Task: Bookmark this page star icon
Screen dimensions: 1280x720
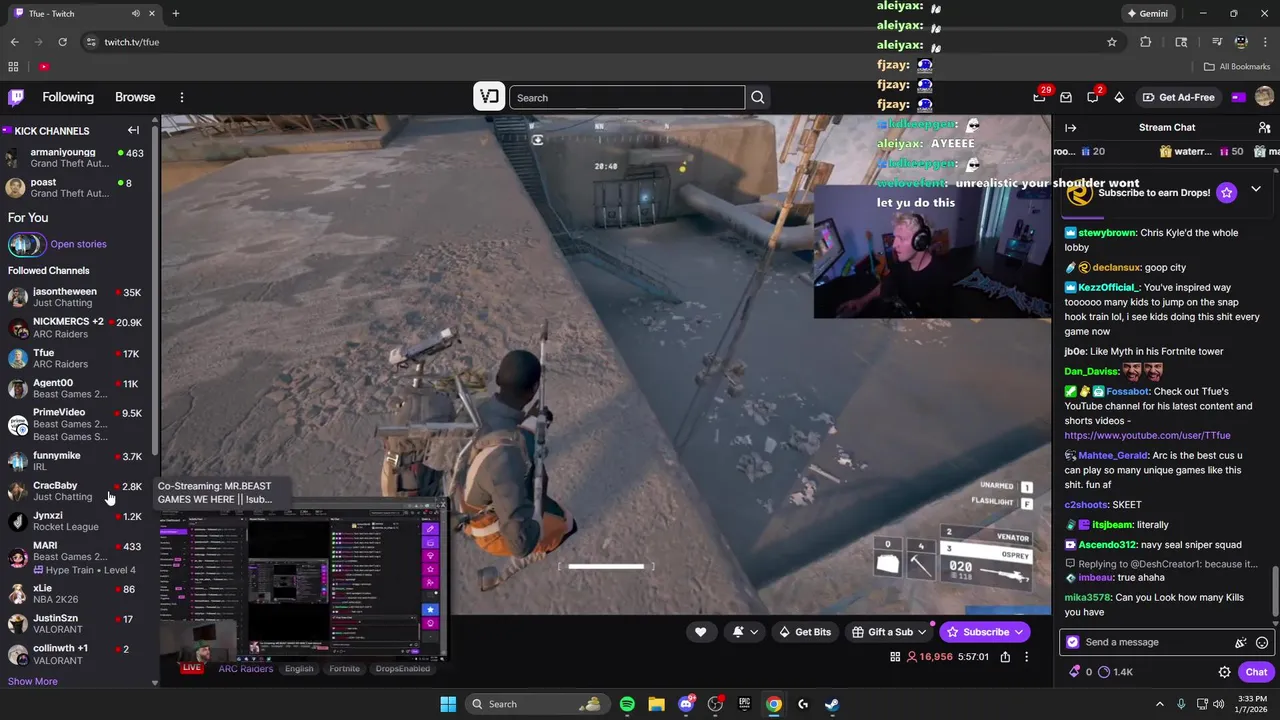Action: pyautogui.click(x=1111, y=42)
